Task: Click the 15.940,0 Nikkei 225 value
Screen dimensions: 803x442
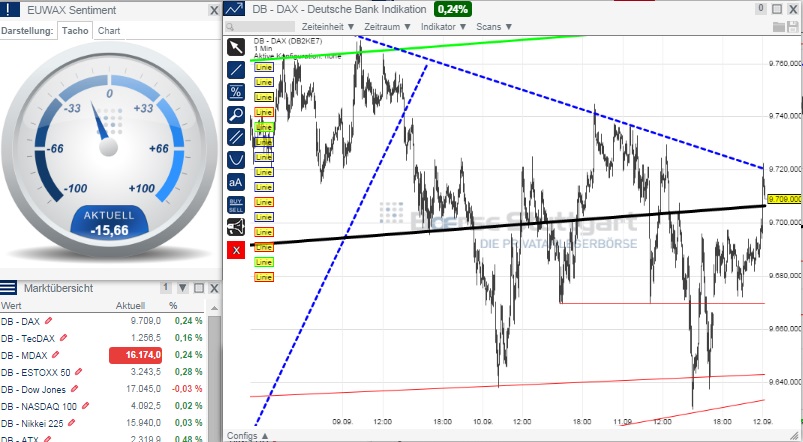Action: (143, 423)
